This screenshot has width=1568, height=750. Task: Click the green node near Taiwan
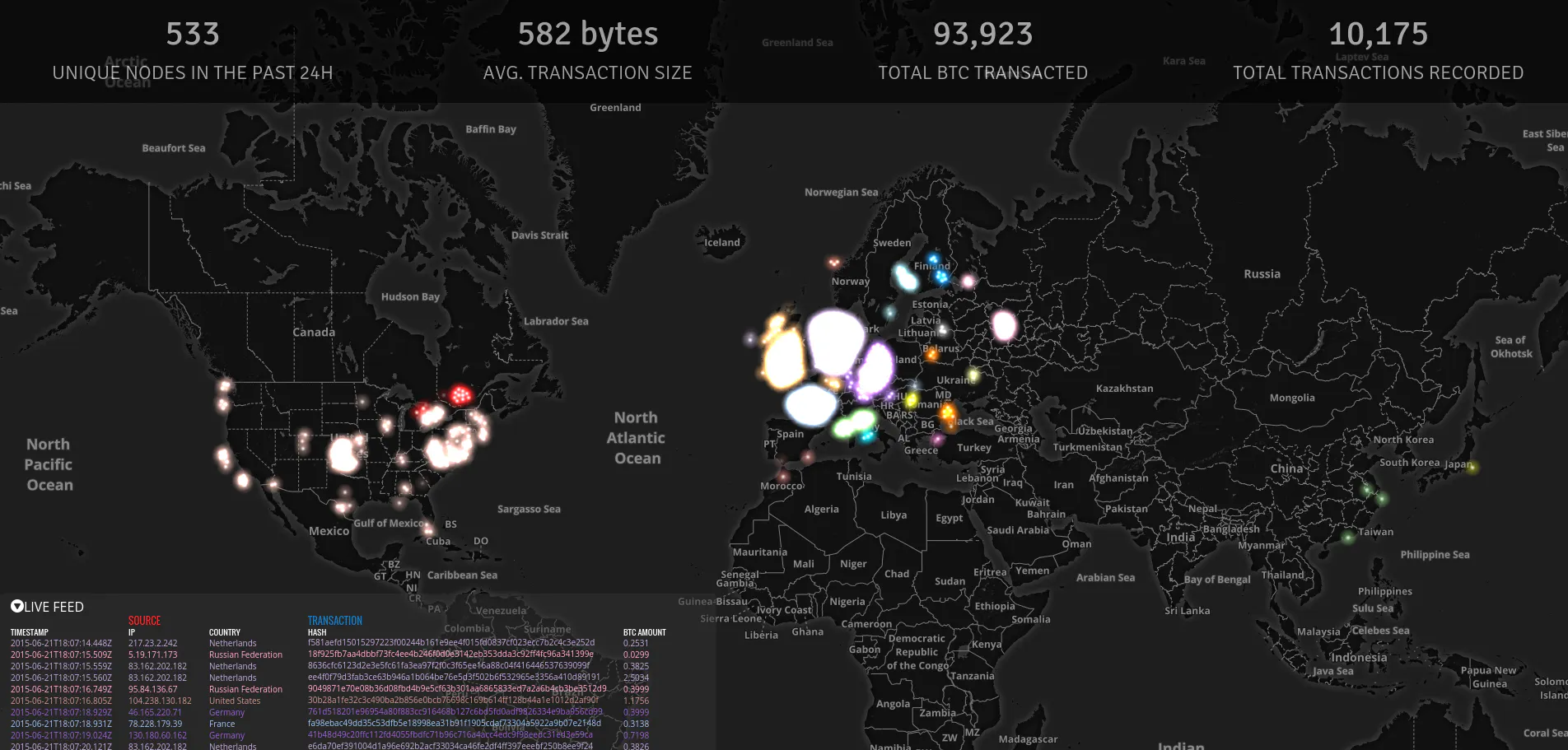1347,538
